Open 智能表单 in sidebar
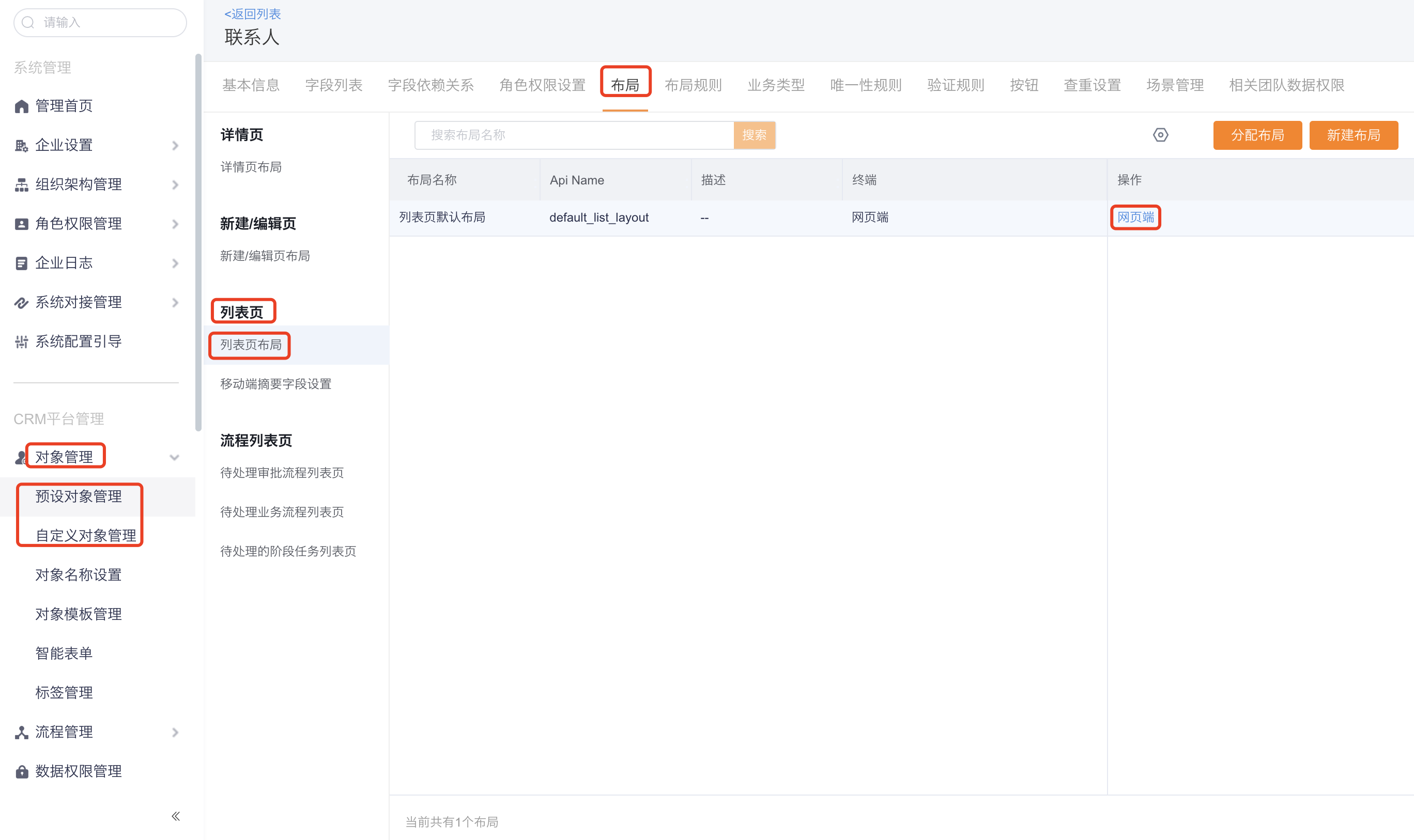The width and height of the screenshot is (1414, 840). pyautogui.click(x=64, y=654)
